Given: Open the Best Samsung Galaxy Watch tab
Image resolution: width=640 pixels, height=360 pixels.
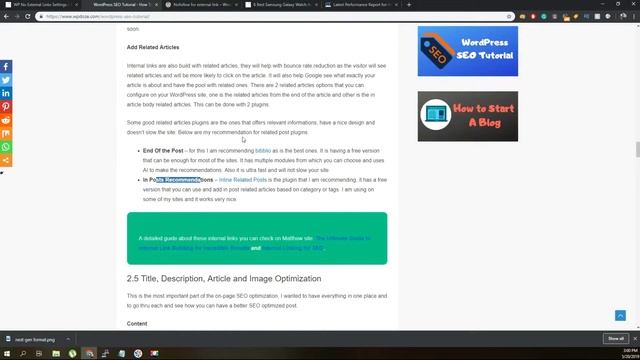Looking at the screenshot, I should click(x=281, y=5).
